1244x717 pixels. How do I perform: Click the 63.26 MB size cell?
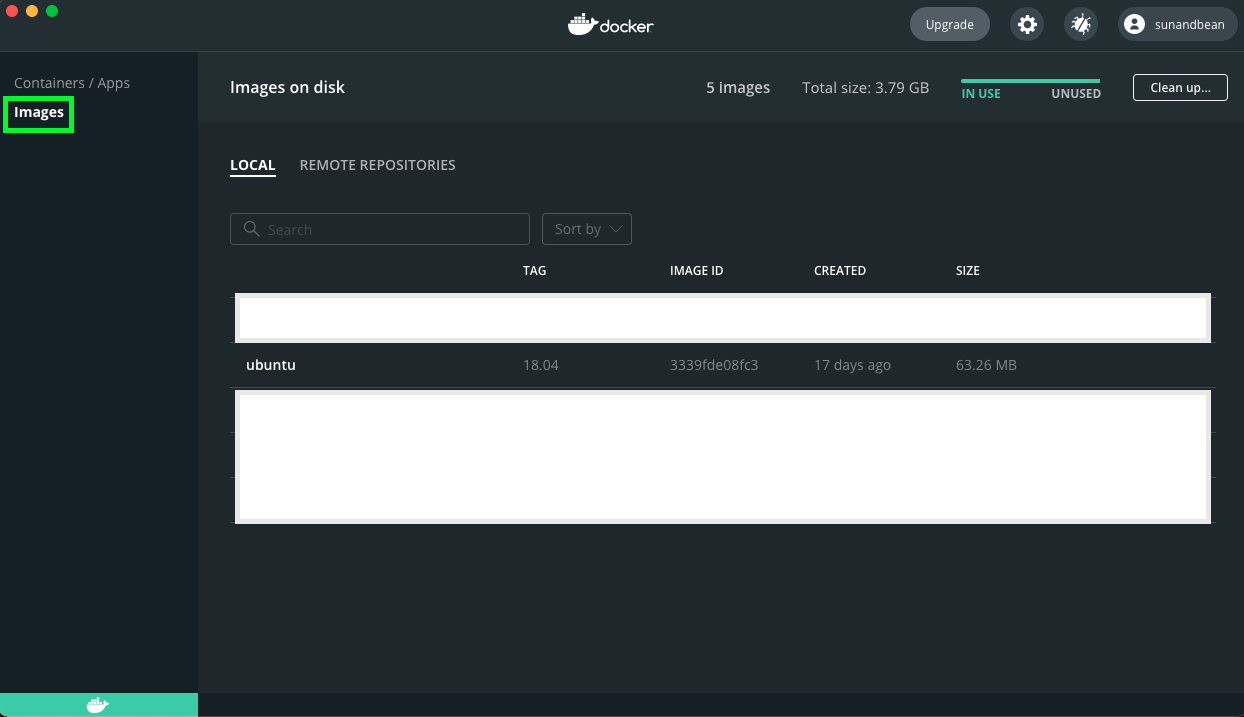coord(986,365)
